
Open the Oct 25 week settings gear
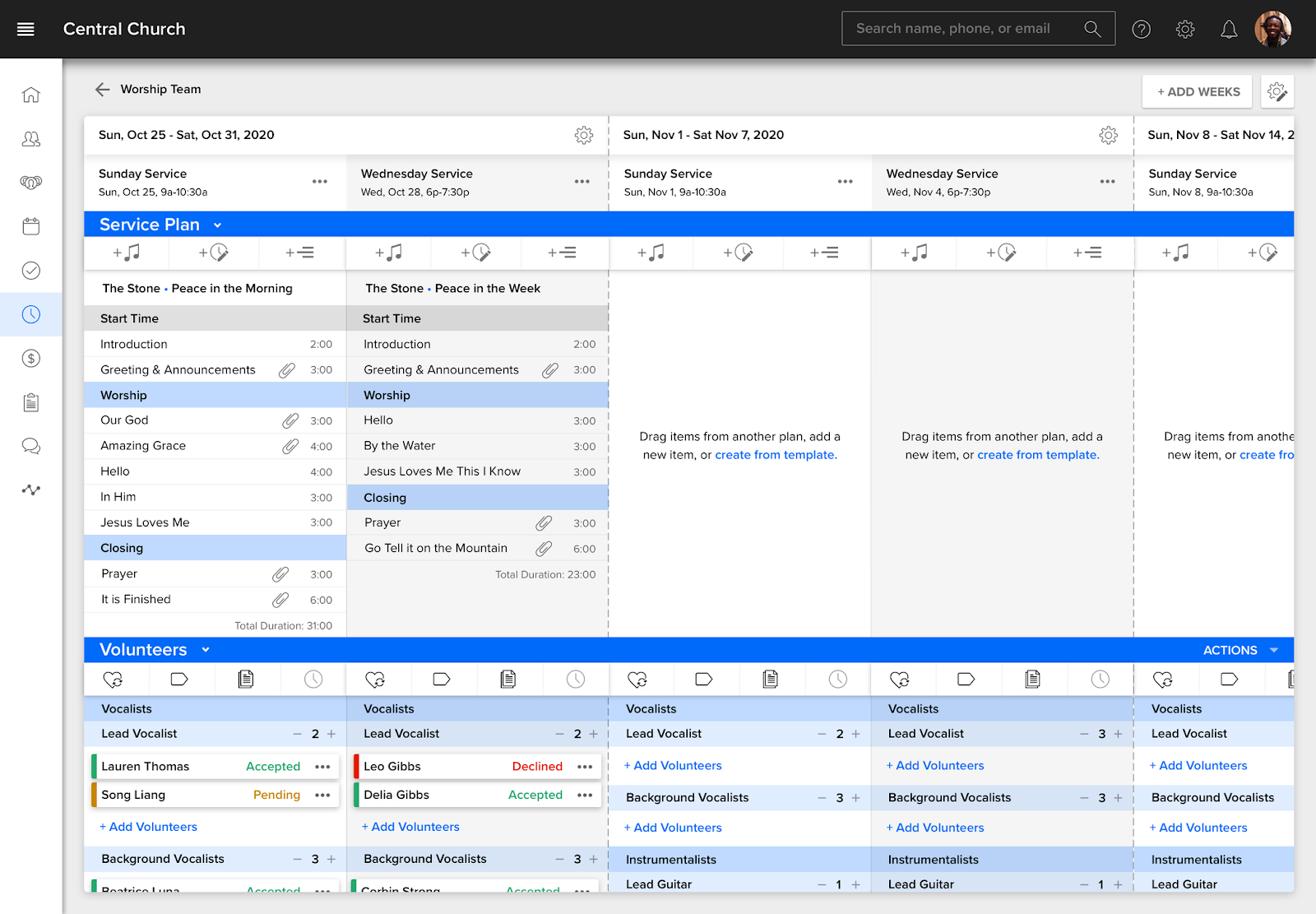click(584, 135)
